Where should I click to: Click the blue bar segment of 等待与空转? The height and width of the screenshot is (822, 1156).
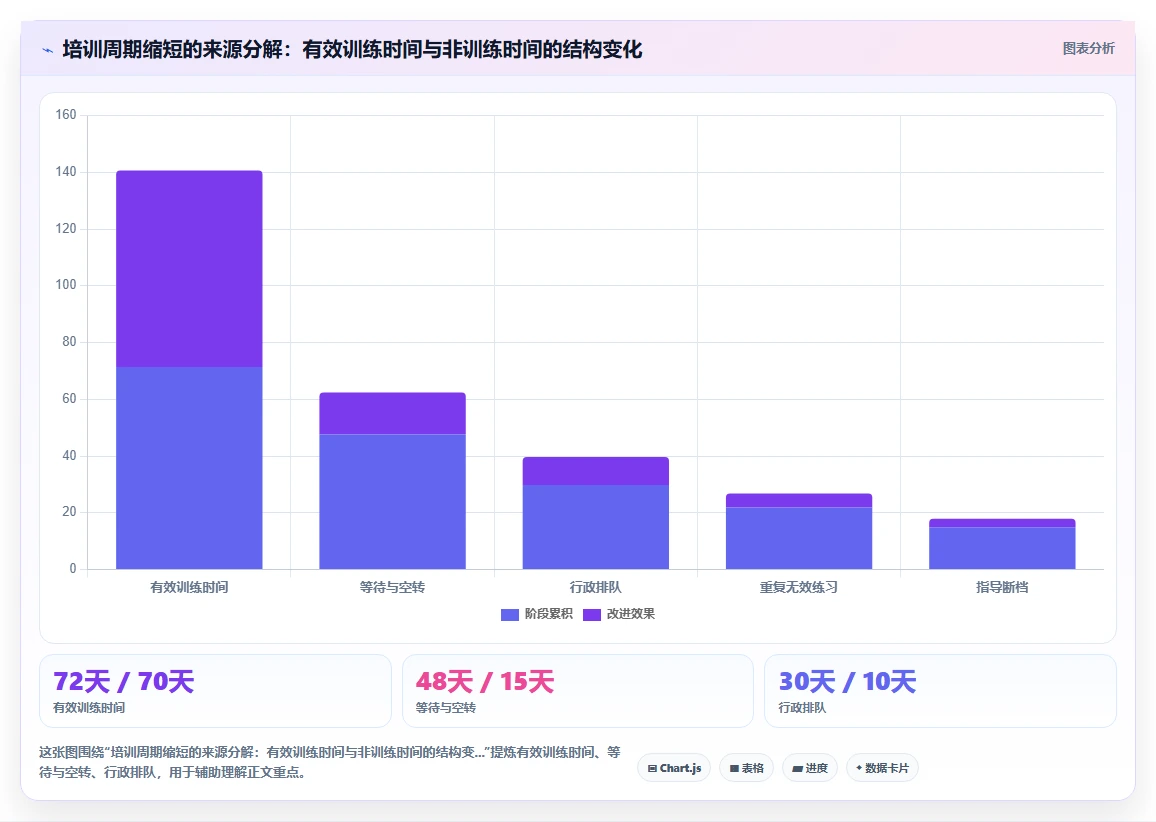pyautogui.click(x=392, y=501)
